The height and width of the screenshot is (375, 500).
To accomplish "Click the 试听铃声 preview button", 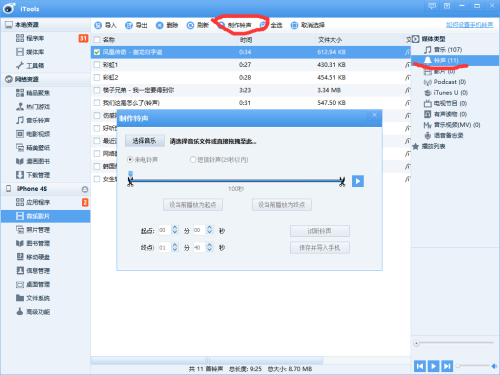I will point(320,231).
